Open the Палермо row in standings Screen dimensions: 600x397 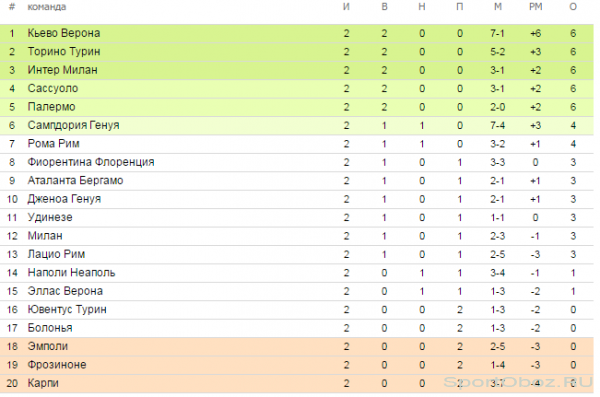(297, 107)
